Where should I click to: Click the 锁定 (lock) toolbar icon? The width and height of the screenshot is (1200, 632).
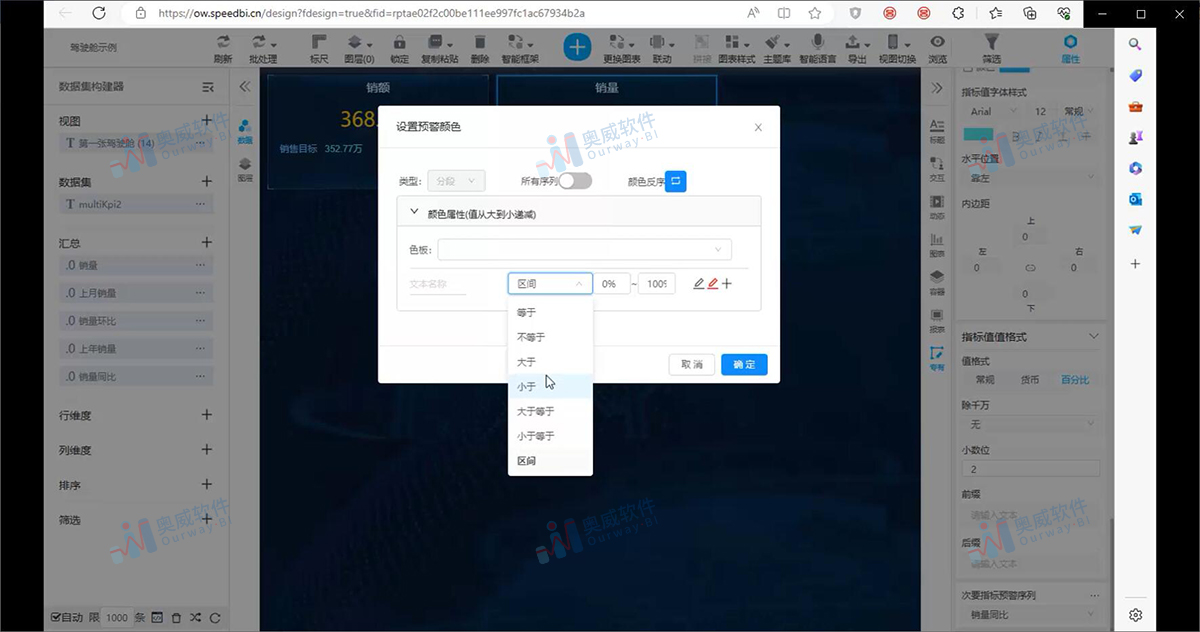398,46
